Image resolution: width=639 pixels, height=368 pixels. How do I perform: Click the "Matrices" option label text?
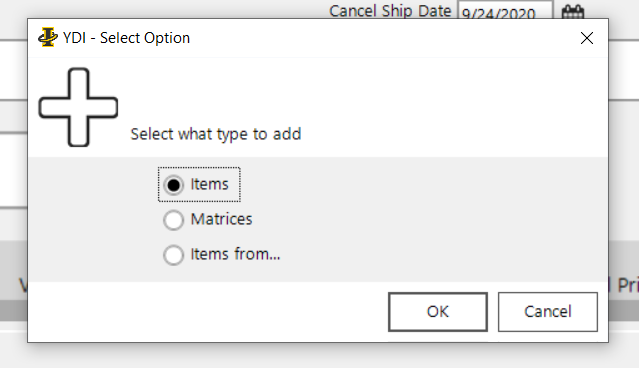tap(222, 219)
